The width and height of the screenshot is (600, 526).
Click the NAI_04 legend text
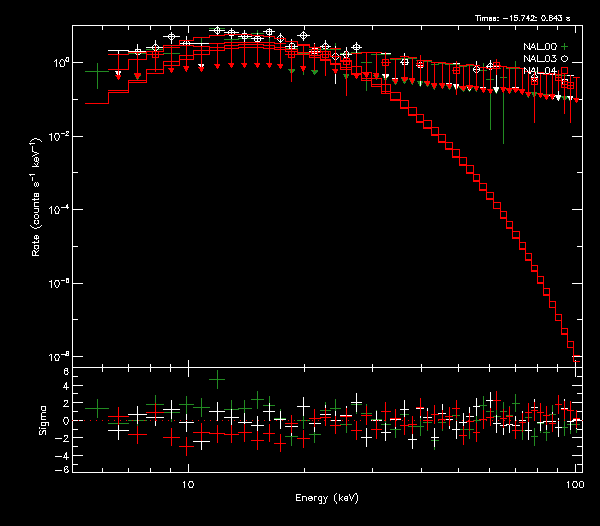pos(541,71)
